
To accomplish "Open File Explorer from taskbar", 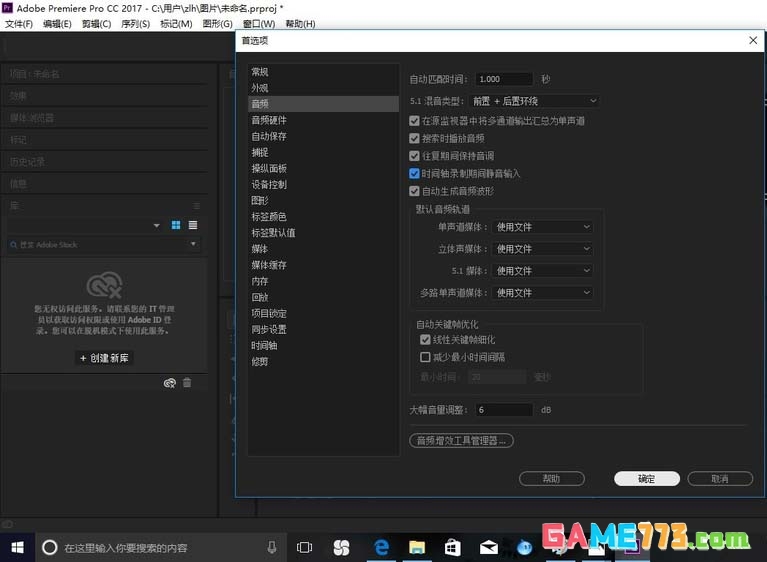I will (x=417, y=547).
